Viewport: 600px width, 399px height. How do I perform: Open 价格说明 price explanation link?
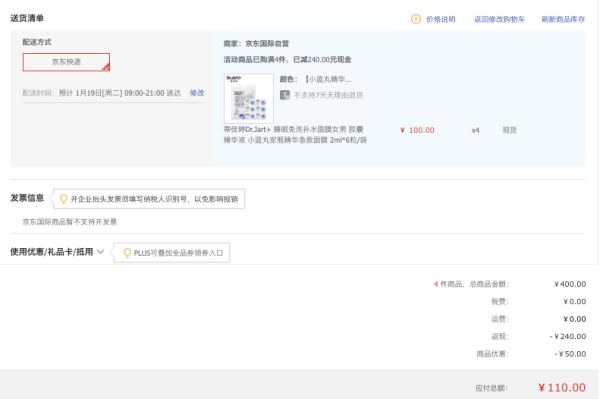pyautogui.click(x=440, y=19)
